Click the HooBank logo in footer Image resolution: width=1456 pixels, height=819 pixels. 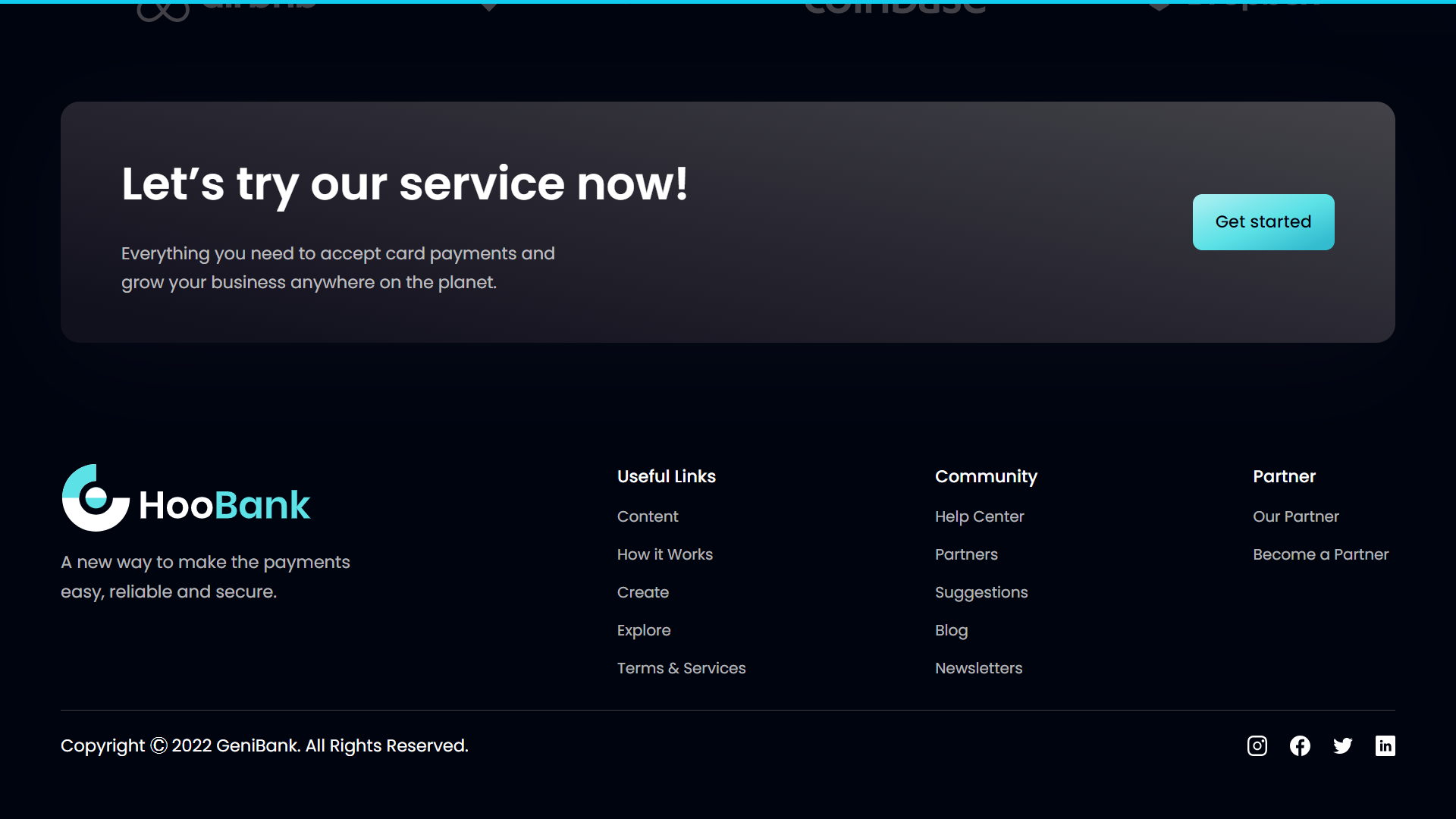(x=186, y=498)
